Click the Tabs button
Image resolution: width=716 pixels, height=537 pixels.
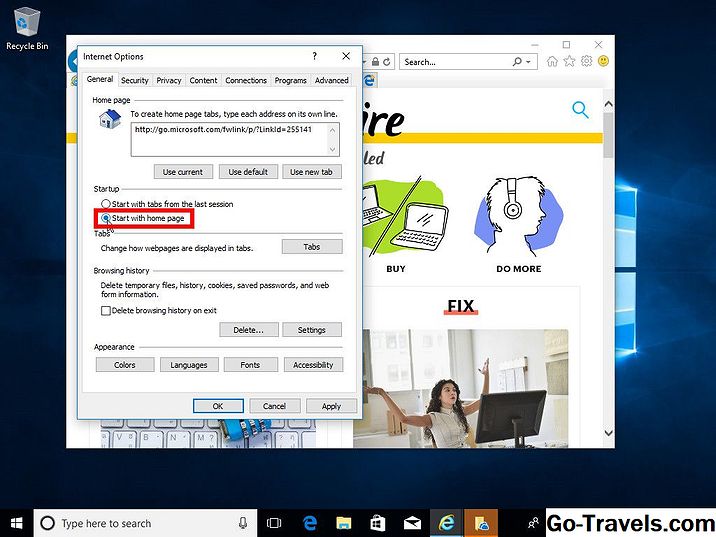click(x=312, y=247)
